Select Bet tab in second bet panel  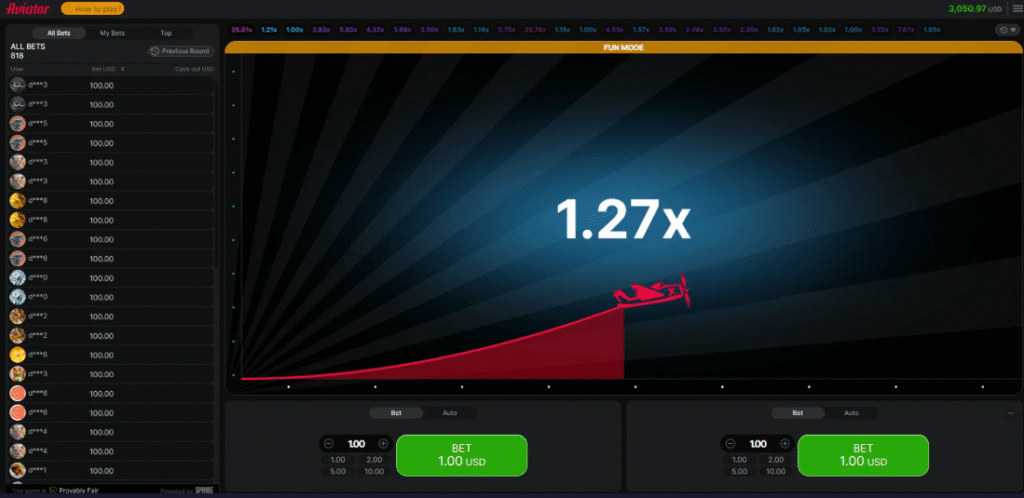(x=798, y=412)
